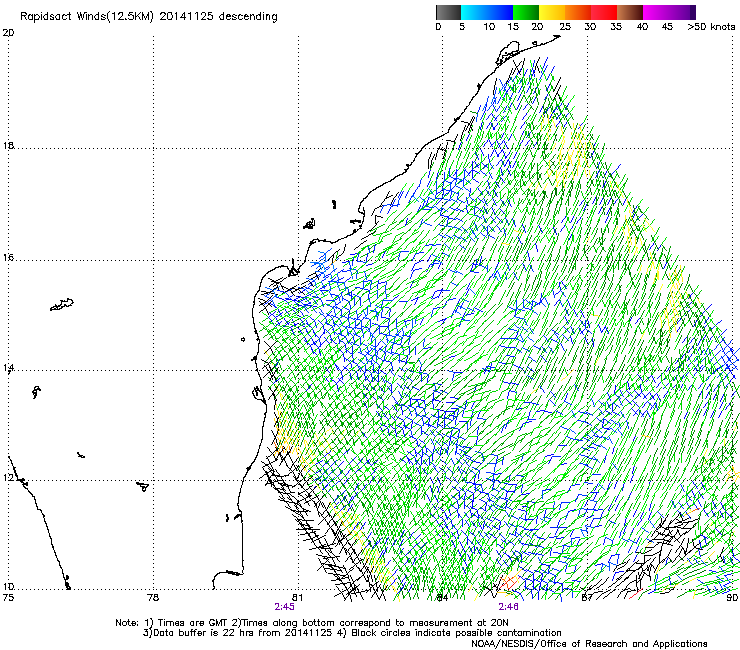Click the '10' legend scale number
The image size is (740, 650).
[x=489, y=27]
